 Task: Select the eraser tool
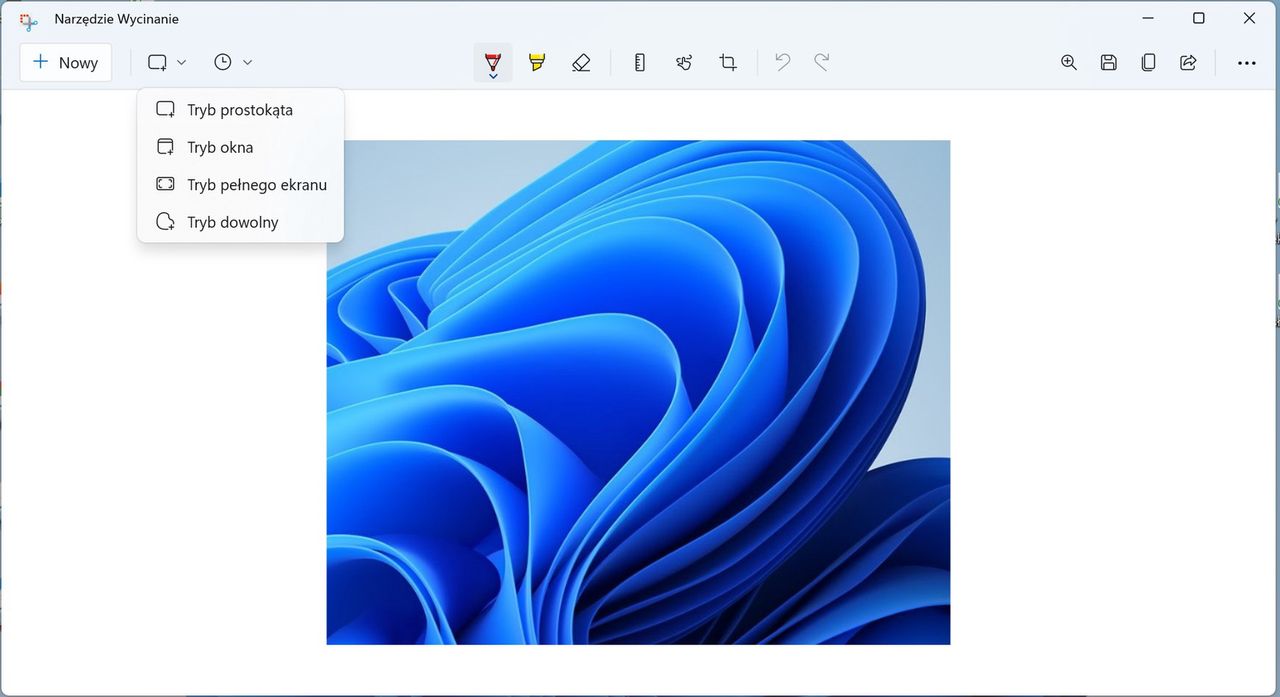[x=581, y=62]
